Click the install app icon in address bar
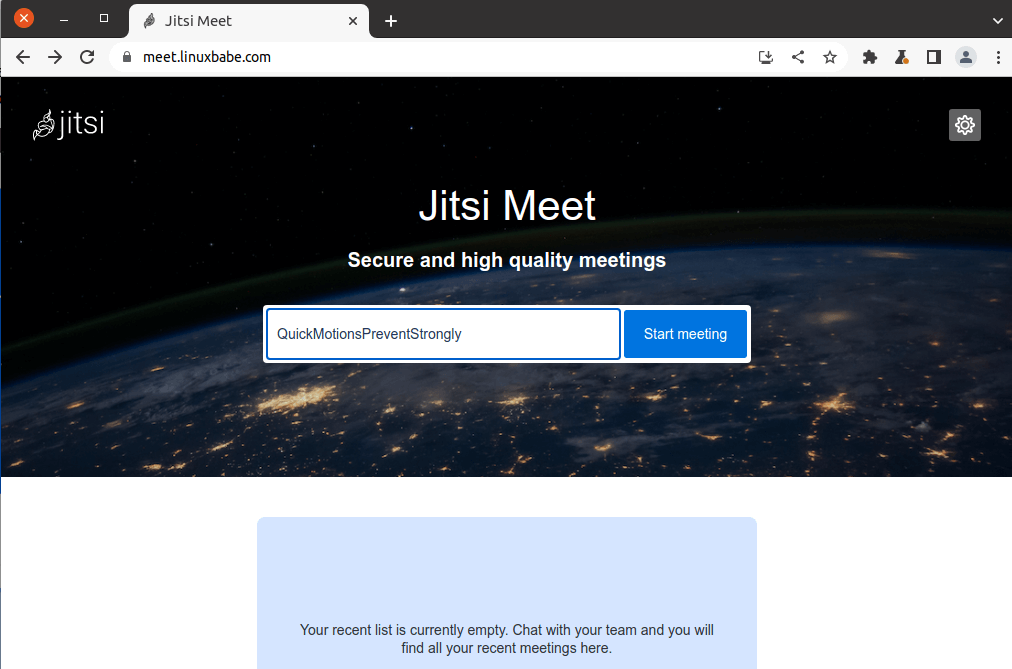This screenshot has height=669, width=1012. (x=765, y=57)
